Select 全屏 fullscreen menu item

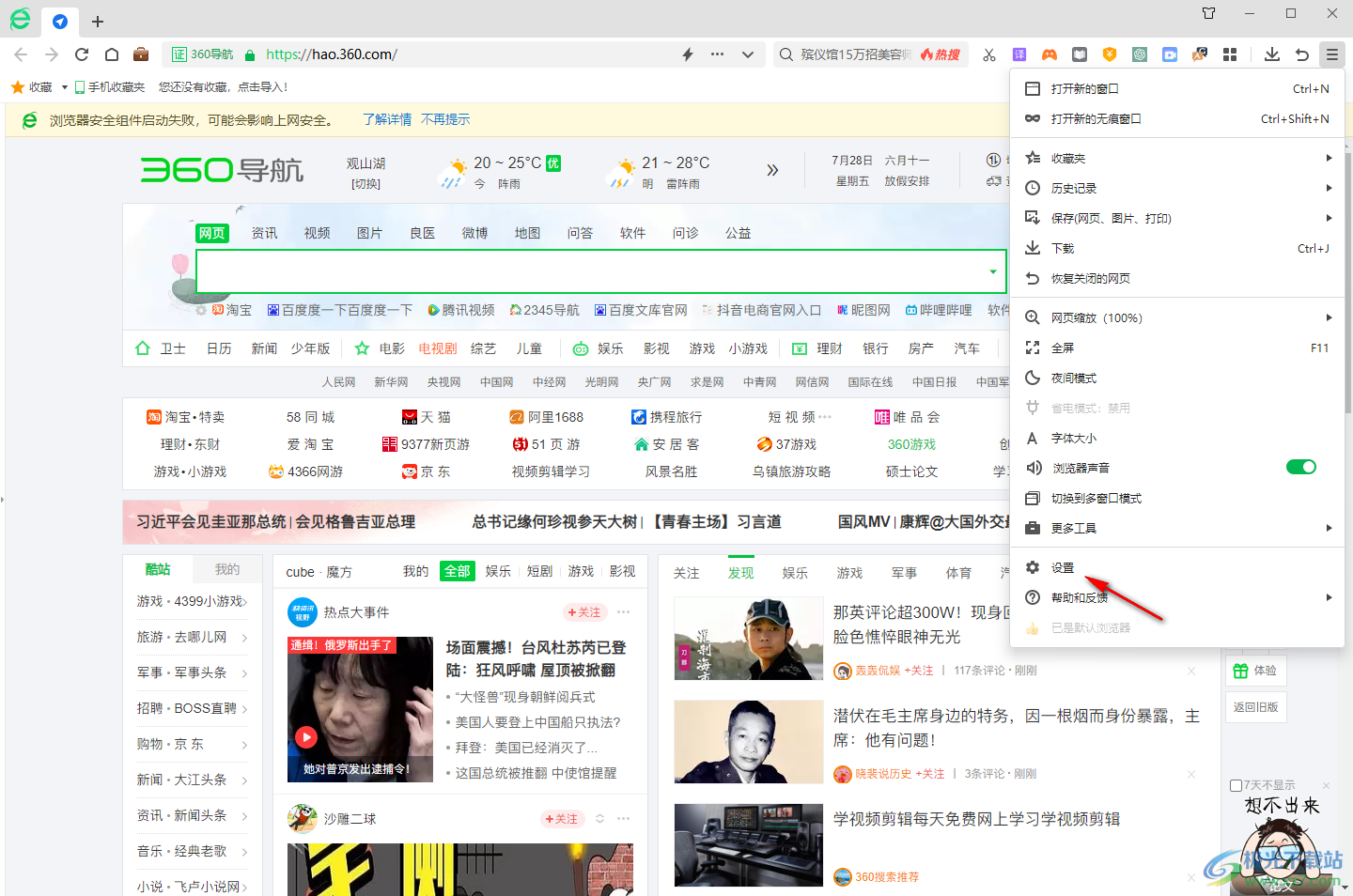[x=1177, y=348]
